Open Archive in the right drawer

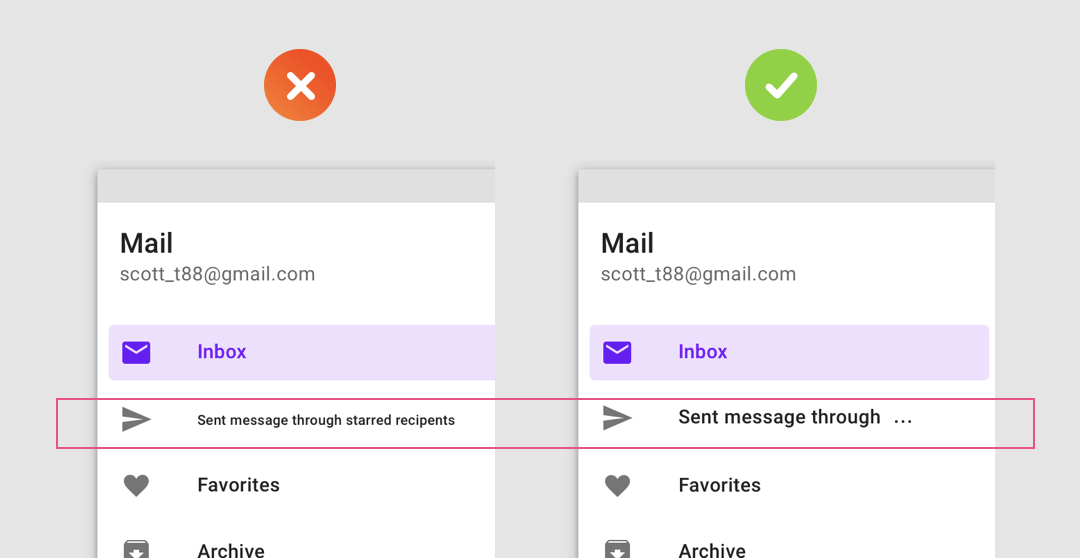coord(712,550)
